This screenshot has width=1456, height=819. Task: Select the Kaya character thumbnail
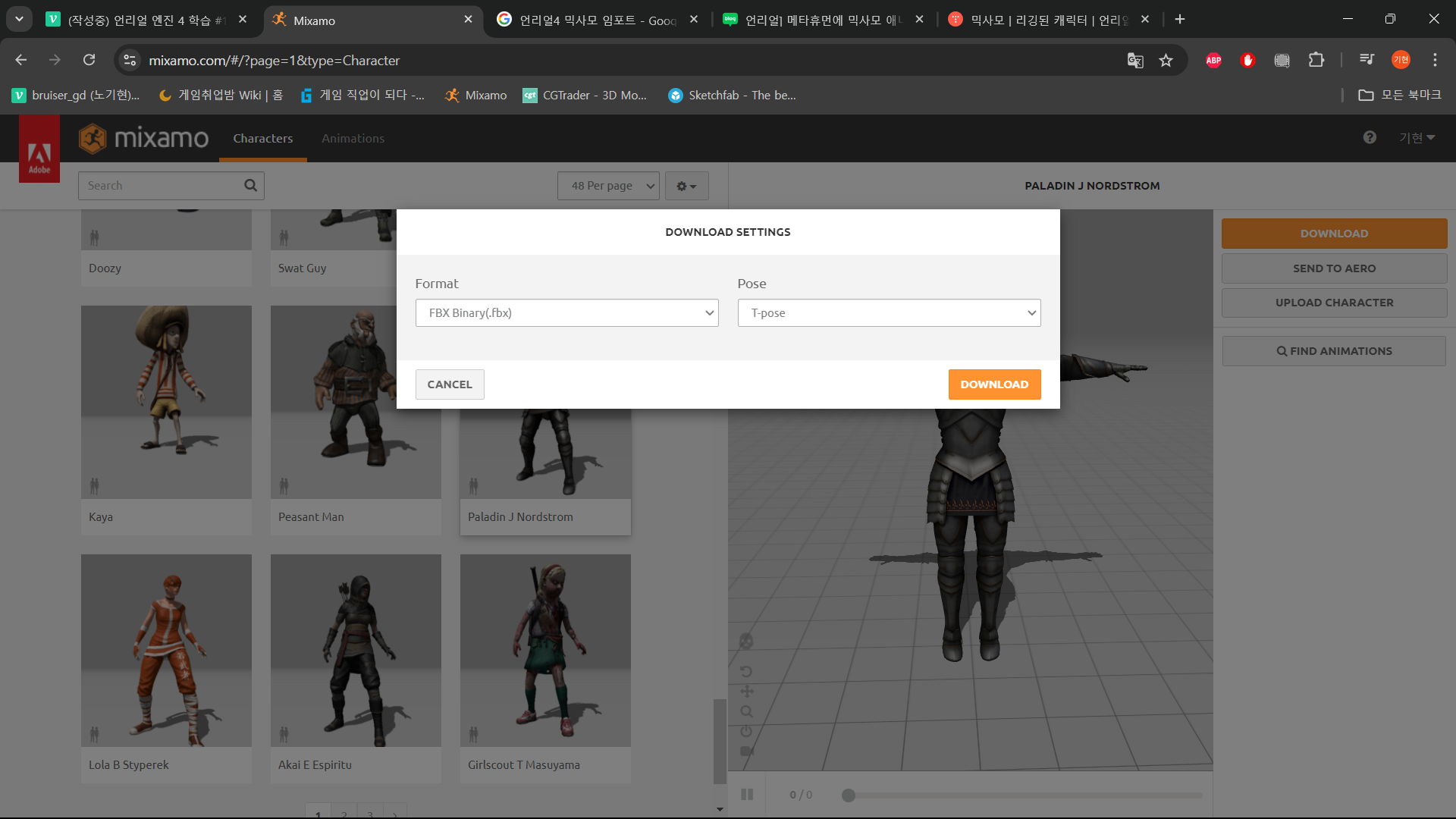[x=166, y=402]
